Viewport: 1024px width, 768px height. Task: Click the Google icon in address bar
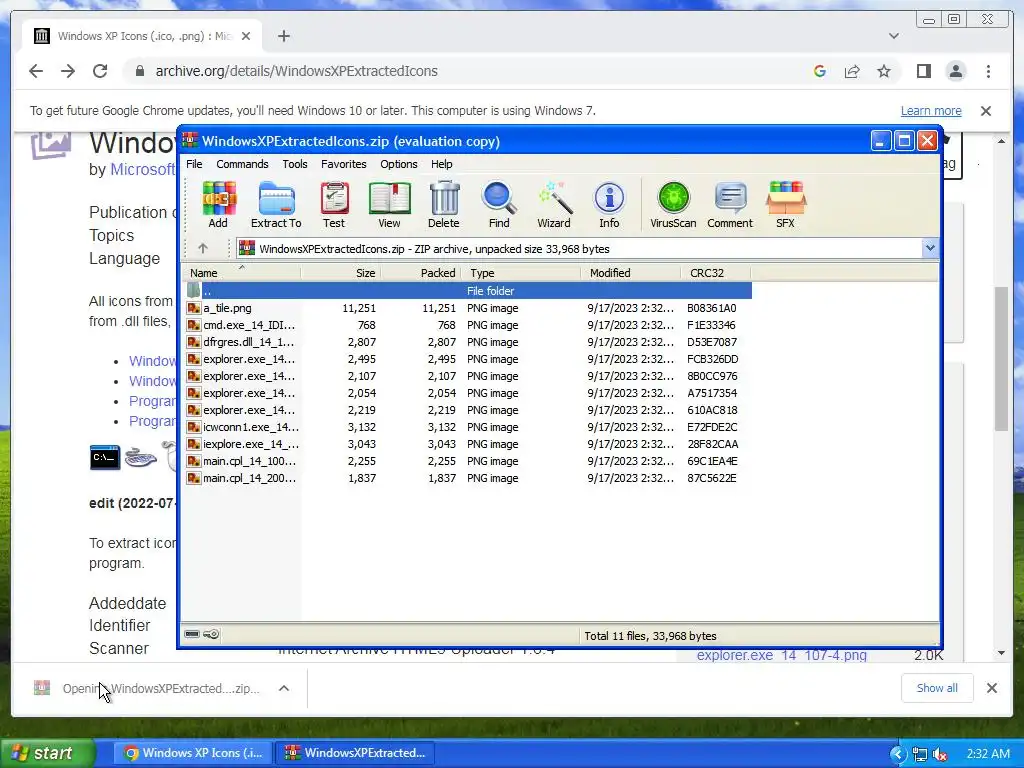820,71
